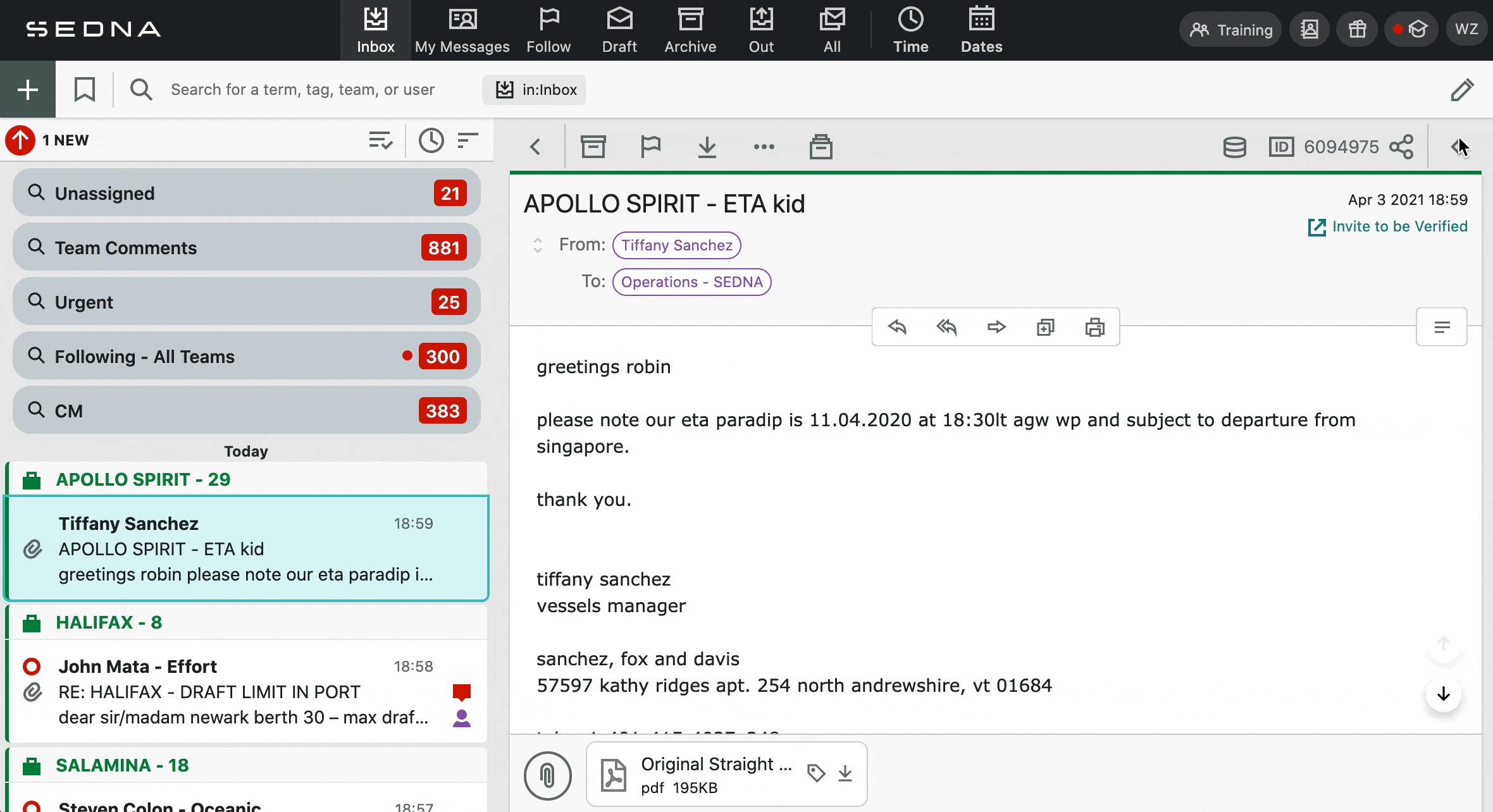The height and width of the screenshot is (812, 1493).
Task: Click the clock sort icon
Action: pyautogui.click(x=431, y=140)
